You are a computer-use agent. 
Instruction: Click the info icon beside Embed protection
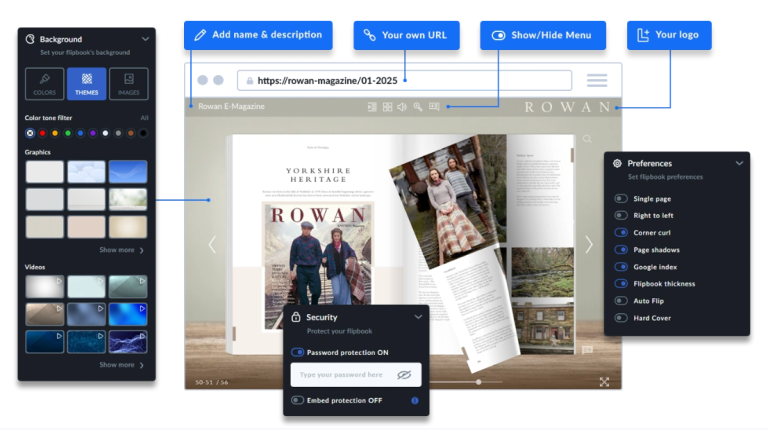pyautogui.click(x=415, y=401)
